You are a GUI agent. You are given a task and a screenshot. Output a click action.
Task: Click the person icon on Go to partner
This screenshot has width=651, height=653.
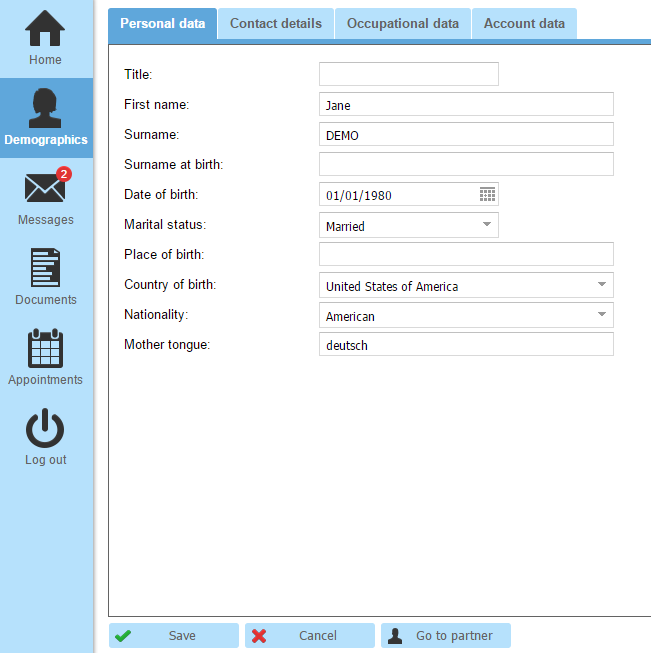[x=395, y=636]
